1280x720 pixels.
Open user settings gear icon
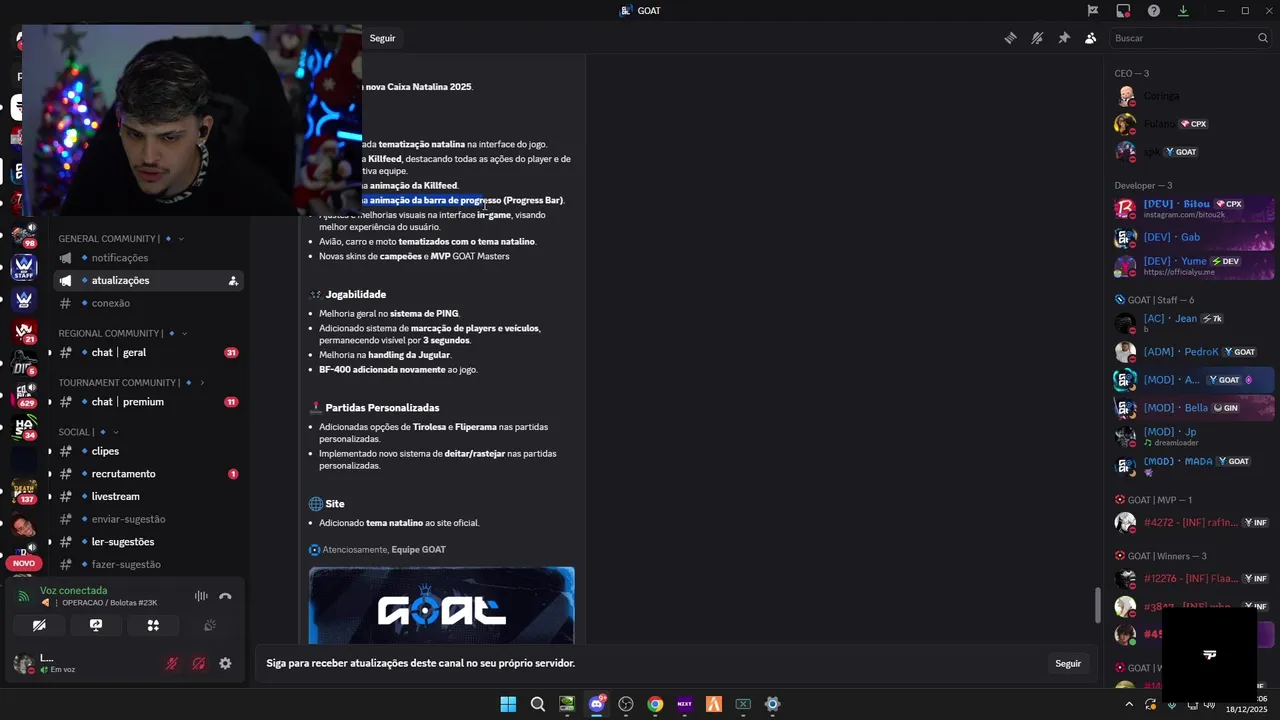click(x=225, y=663)
